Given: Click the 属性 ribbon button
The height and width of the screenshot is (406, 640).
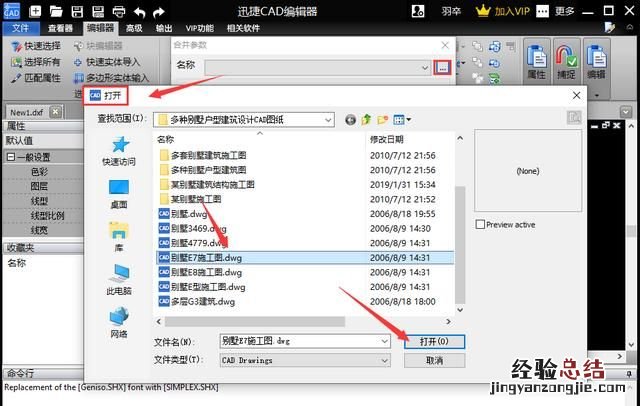Looking at the screenshot, I should coord(536,62).
